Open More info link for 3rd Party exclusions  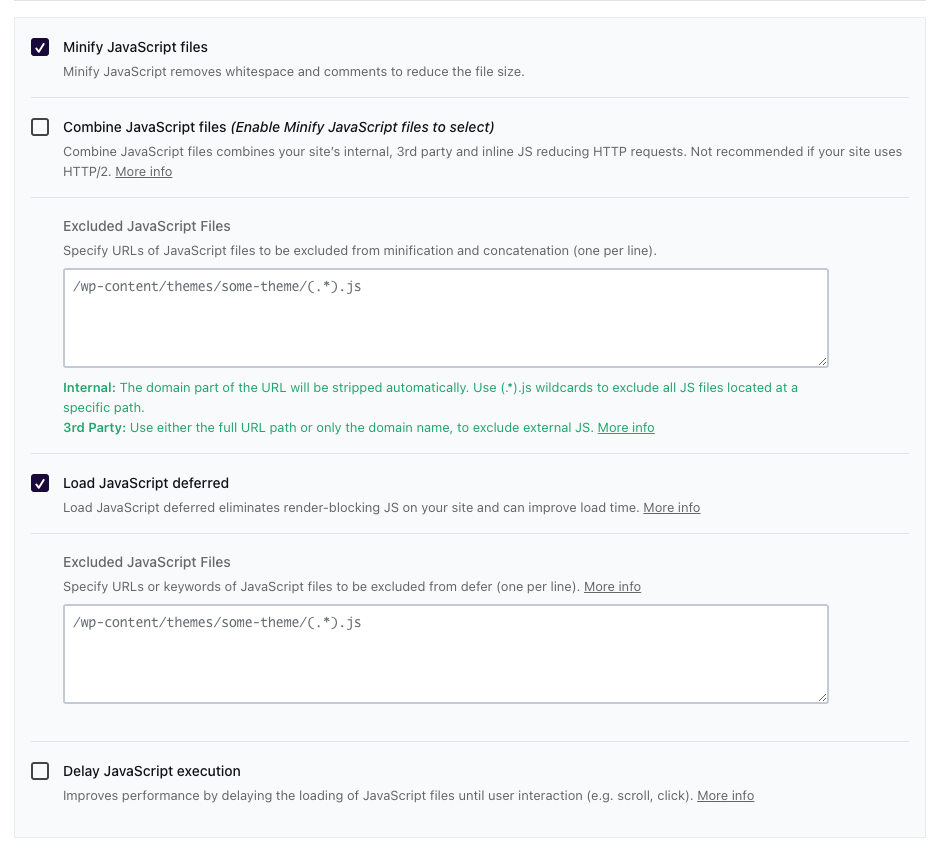[626, 428]
